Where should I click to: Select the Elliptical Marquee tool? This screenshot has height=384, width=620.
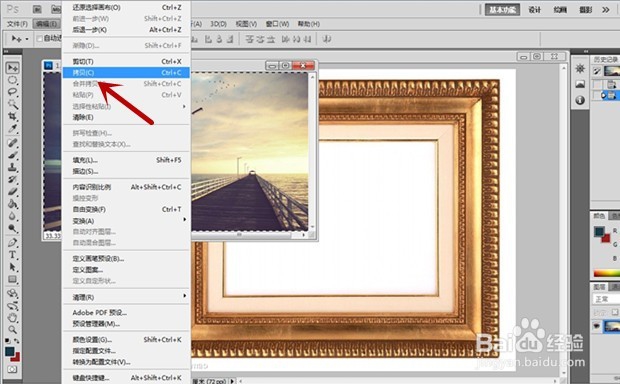[x=13, y=80]
